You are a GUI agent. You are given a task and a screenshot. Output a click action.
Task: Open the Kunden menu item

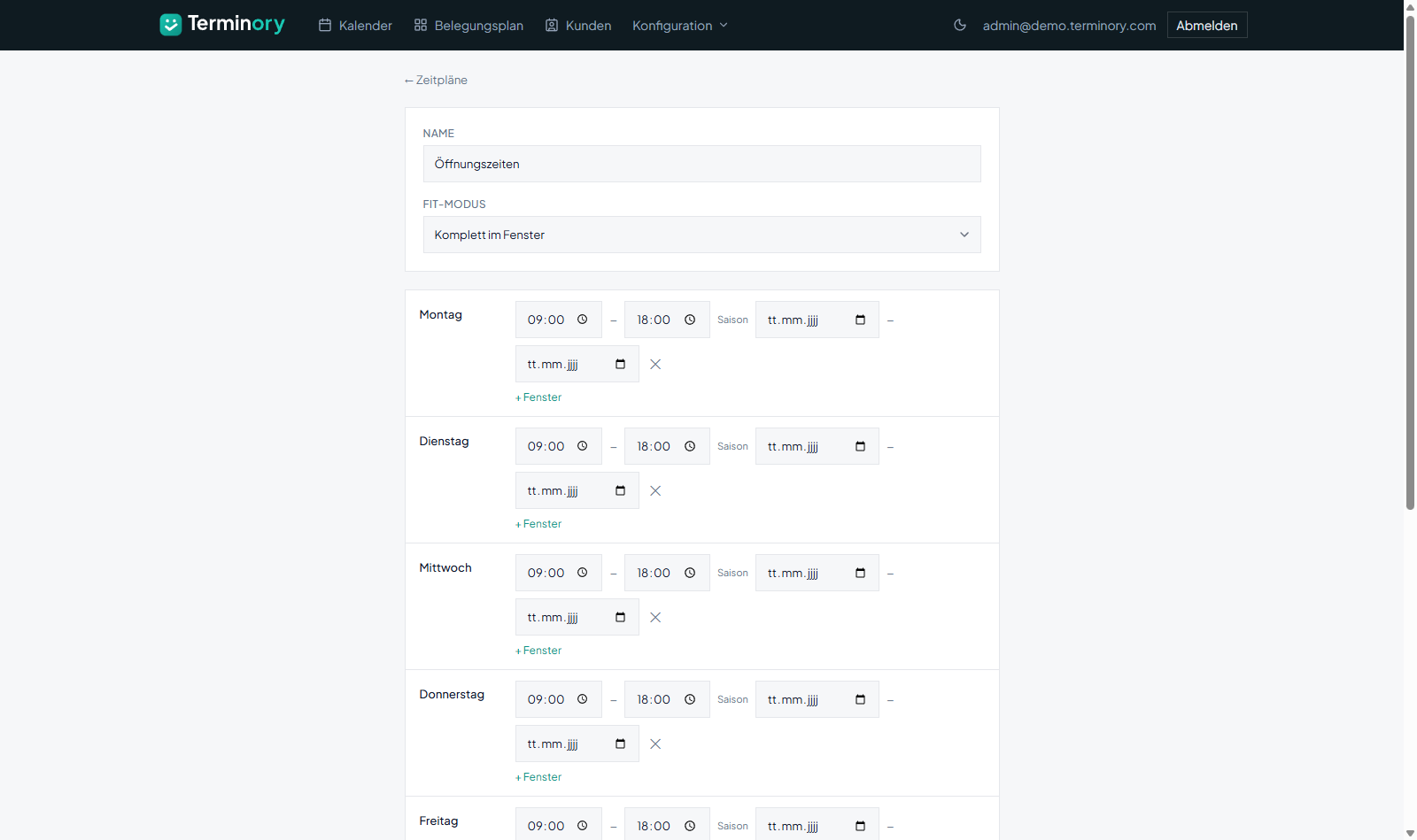pos(578,26)
